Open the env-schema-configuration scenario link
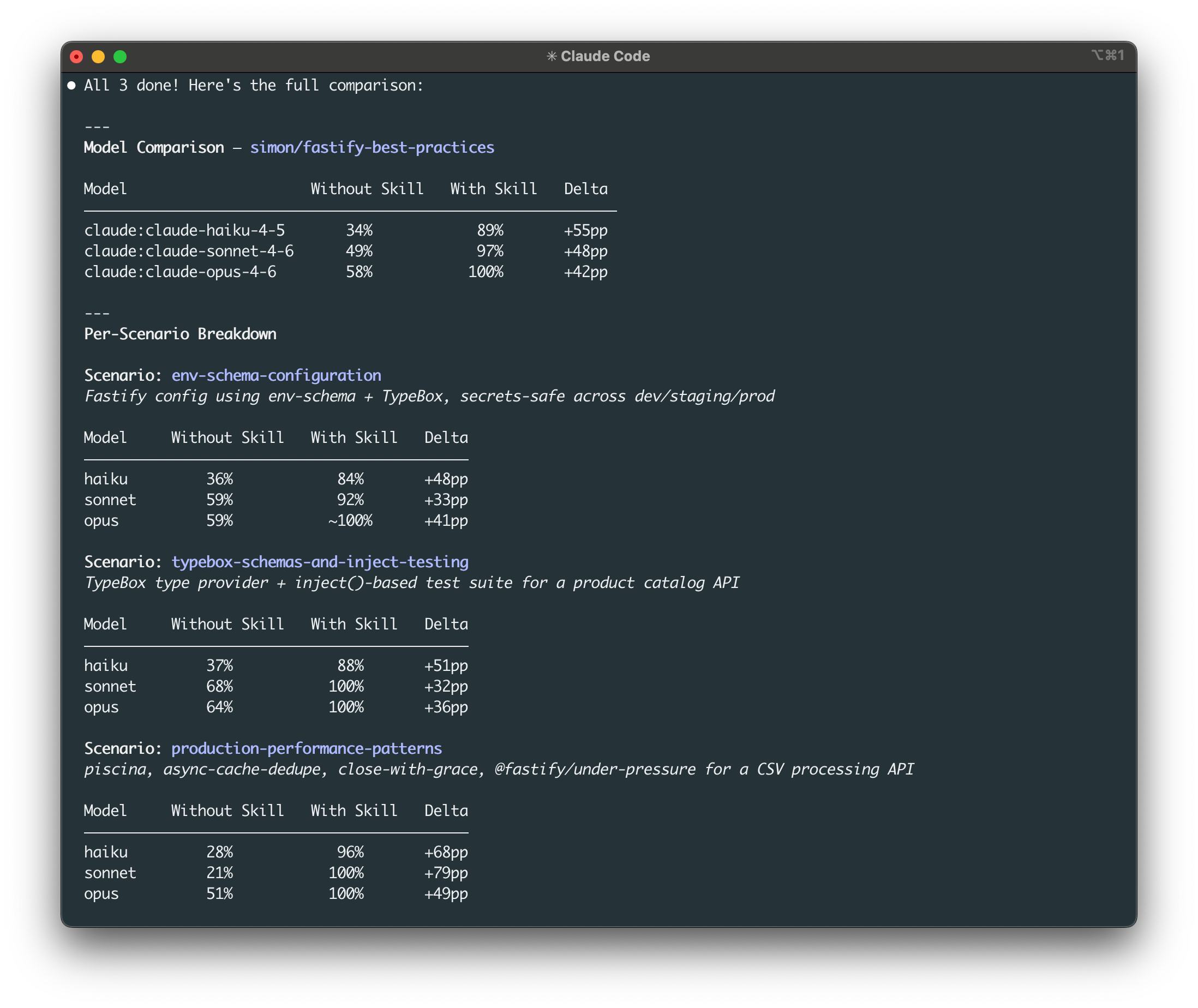Viewport: 1198px width, 1008px height. pyautogui.click(x=276, y=375)
